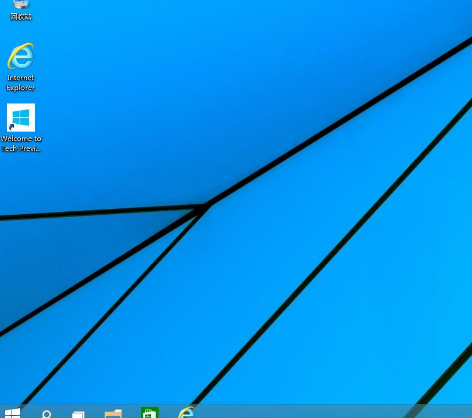Select the Welcome to Tech Preview shortcut icon
This screenshot has width=472, height=418.
click(21, 117)
